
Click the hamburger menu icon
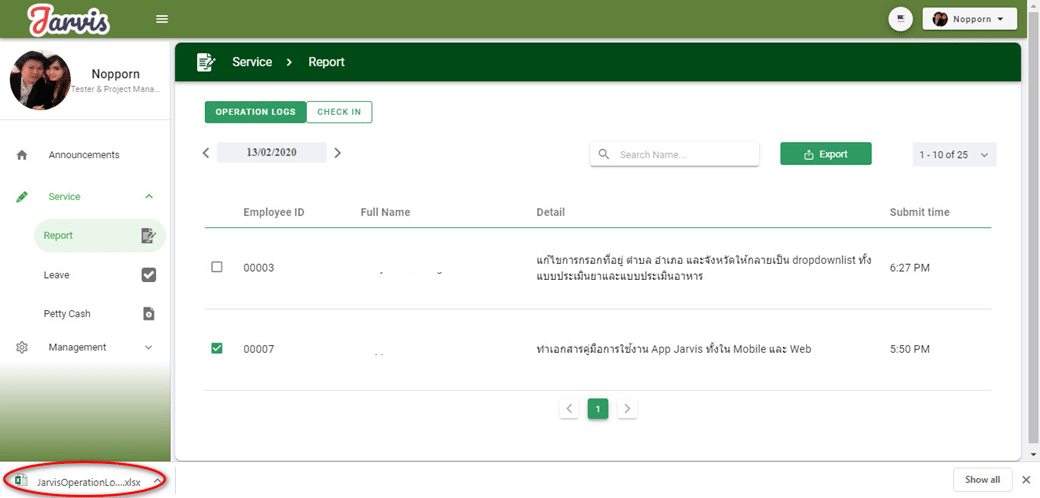pos(162,19)
